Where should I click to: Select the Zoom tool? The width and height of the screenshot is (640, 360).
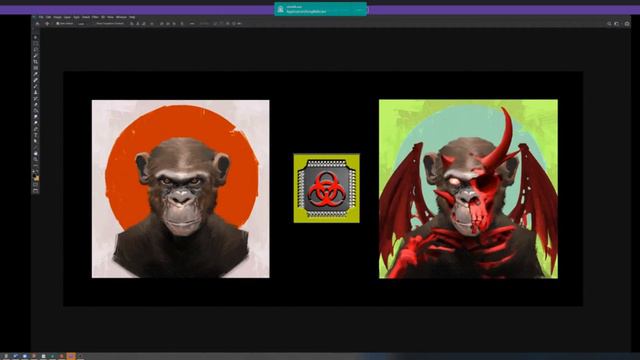(x=36, y=159)
